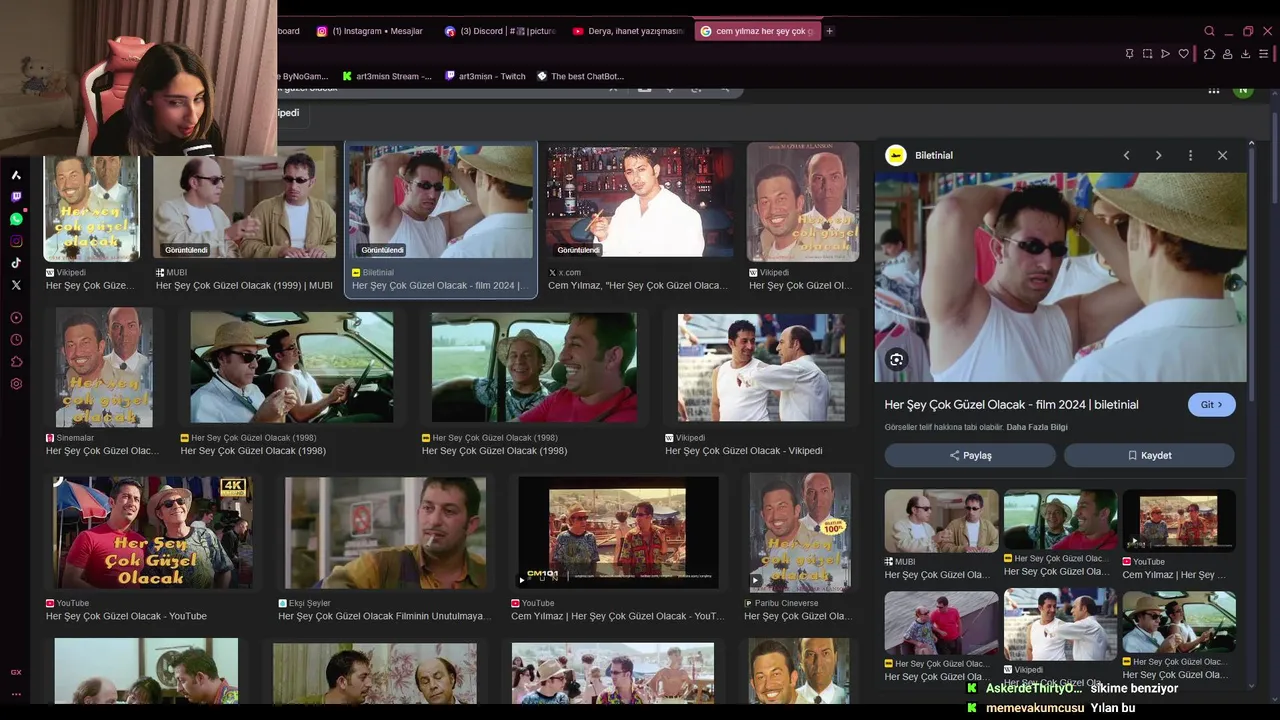
Task: Select the cem yılmaz her şey çok tab
Action: pos(757,31)
